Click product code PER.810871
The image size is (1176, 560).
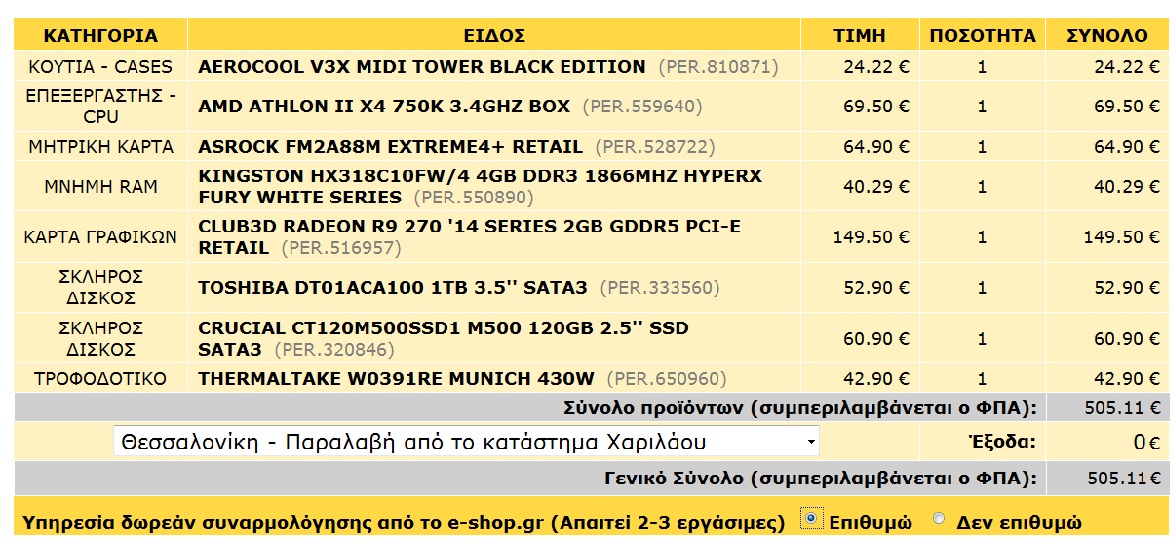(x=718, y=67)
